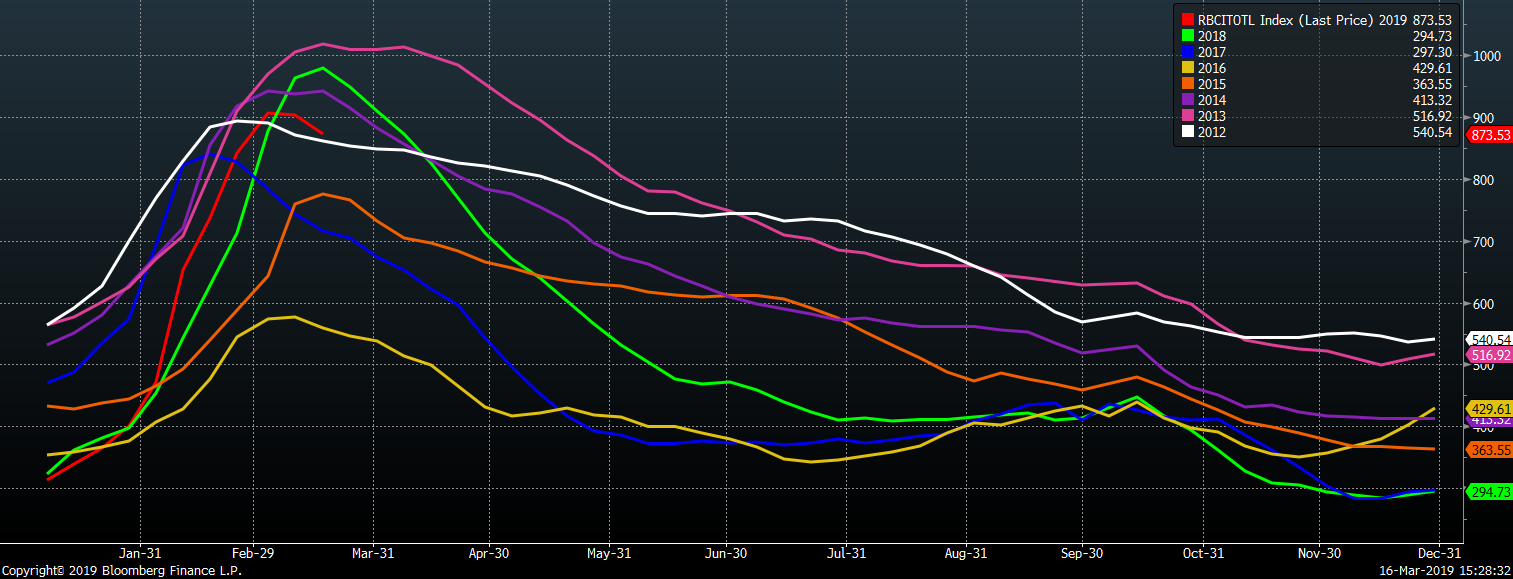Screen dimensions: 1513x579
Task: Click the Bloomberg Finance L.P. copyright text
Action: coord(120,571)
